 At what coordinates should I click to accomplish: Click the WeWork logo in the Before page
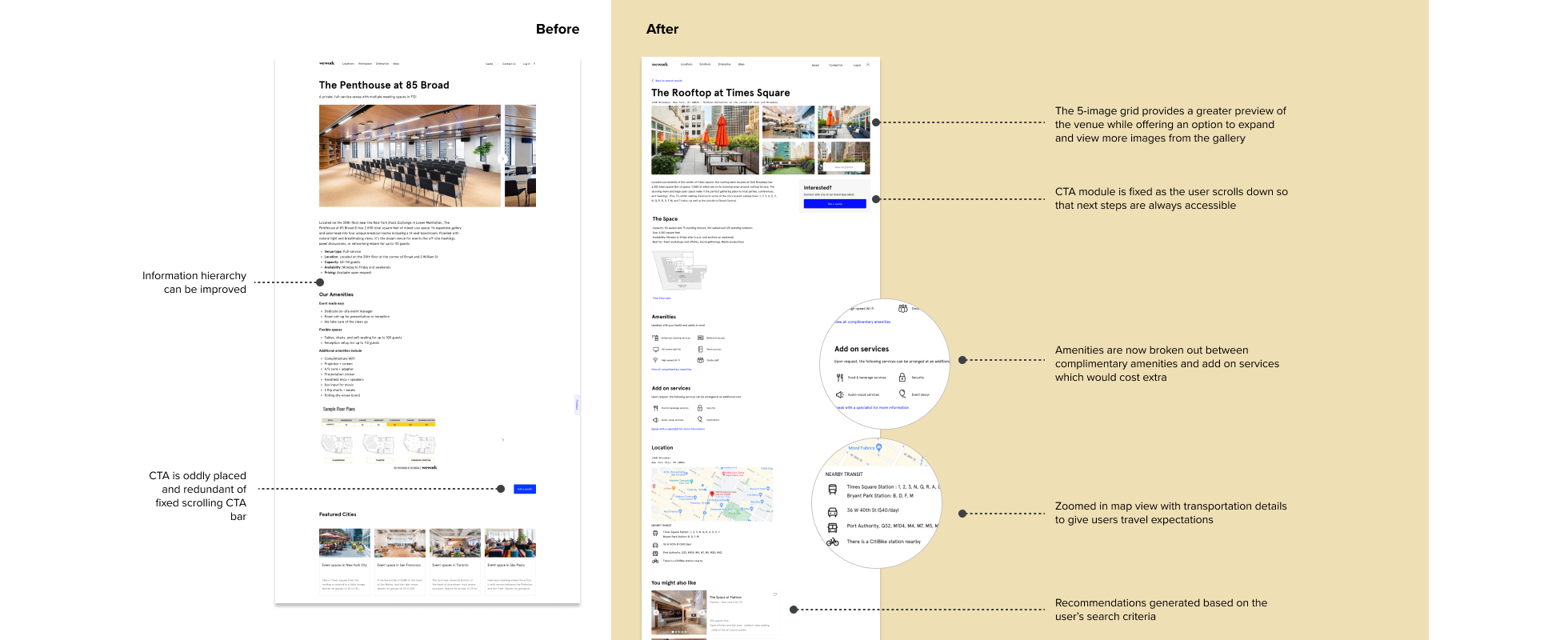coord(326,63)
